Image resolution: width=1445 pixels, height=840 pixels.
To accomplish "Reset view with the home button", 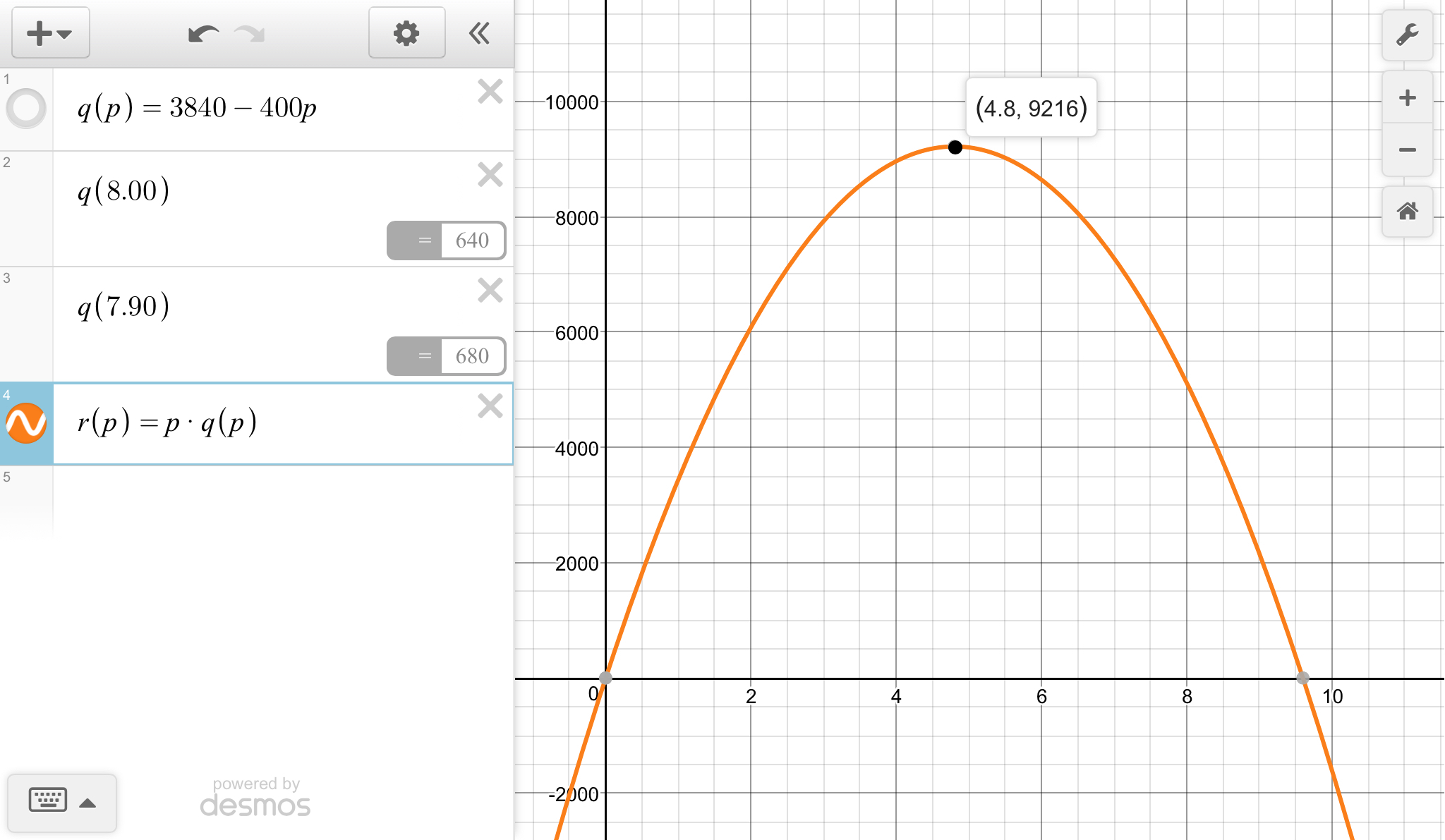I will 1407,211.
